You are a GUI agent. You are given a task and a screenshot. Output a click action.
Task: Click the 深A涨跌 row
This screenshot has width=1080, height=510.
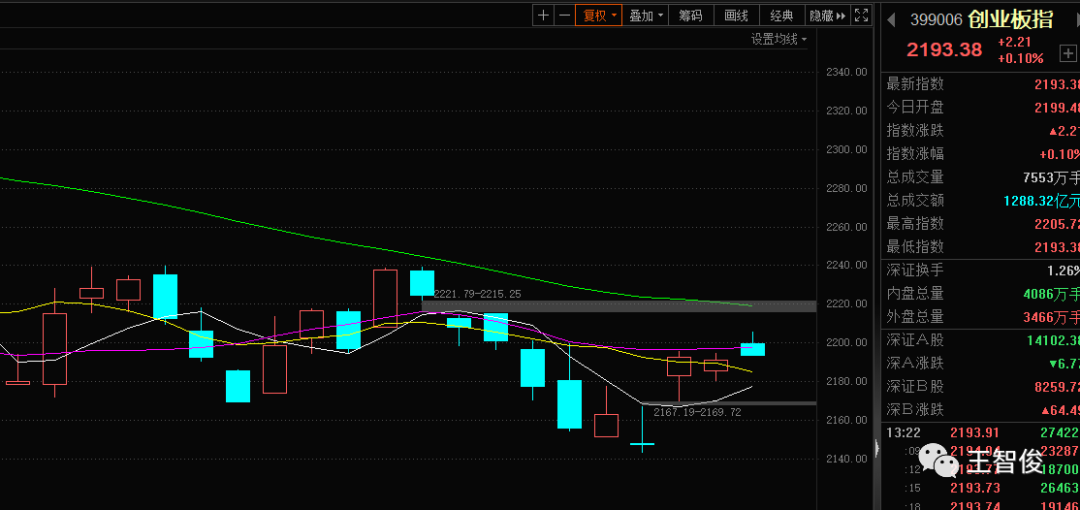click(x=983, y=363)
